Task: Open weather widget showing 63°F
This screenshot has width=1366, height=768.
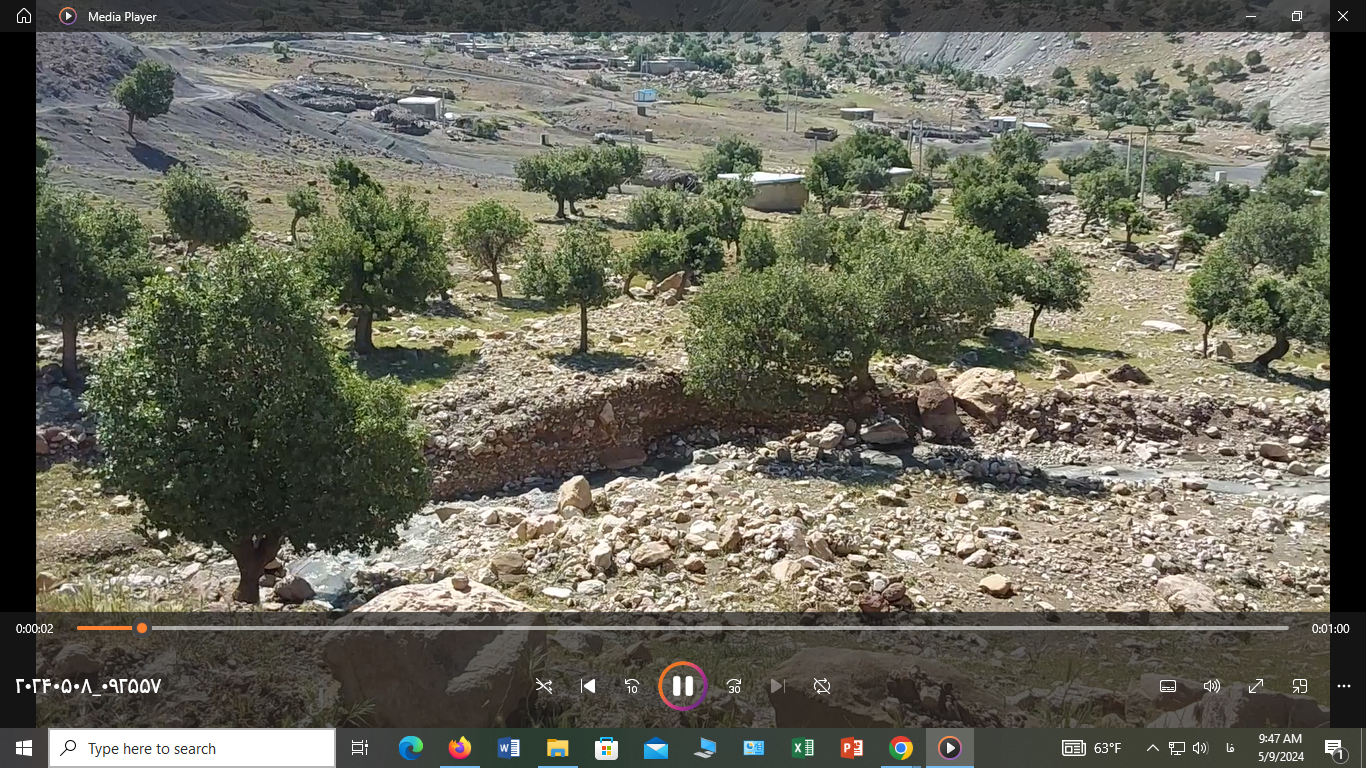Action: [1091, 748]
